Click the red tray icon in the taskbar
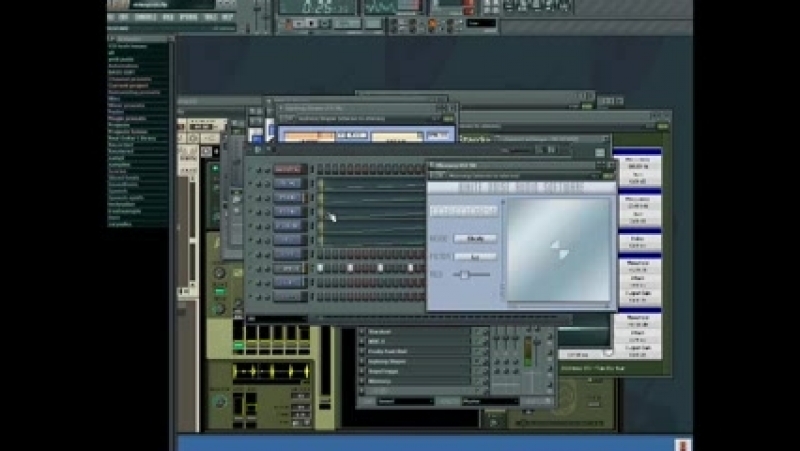Screen dimensions: 800x451 (682, 443)
